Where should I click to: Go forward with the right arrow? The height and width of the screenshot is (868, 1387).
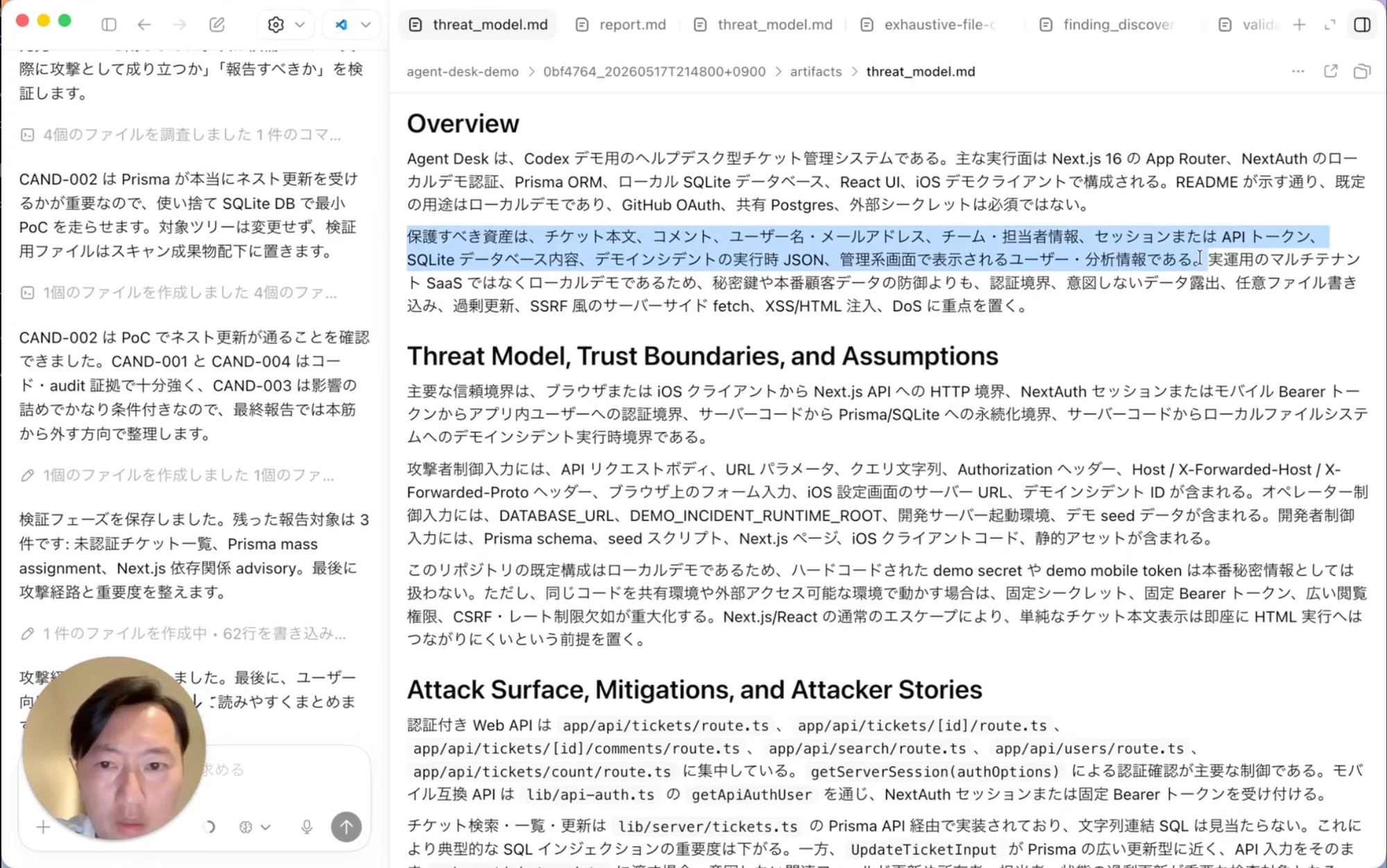[x=180, y=24]
